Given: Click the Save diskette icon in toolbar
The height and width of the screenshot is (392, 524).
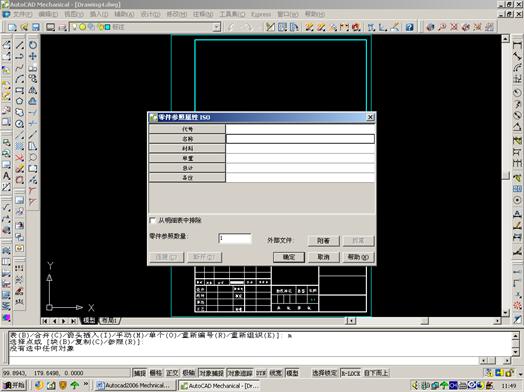Looking at the screenshot, I should coord(35,27).
